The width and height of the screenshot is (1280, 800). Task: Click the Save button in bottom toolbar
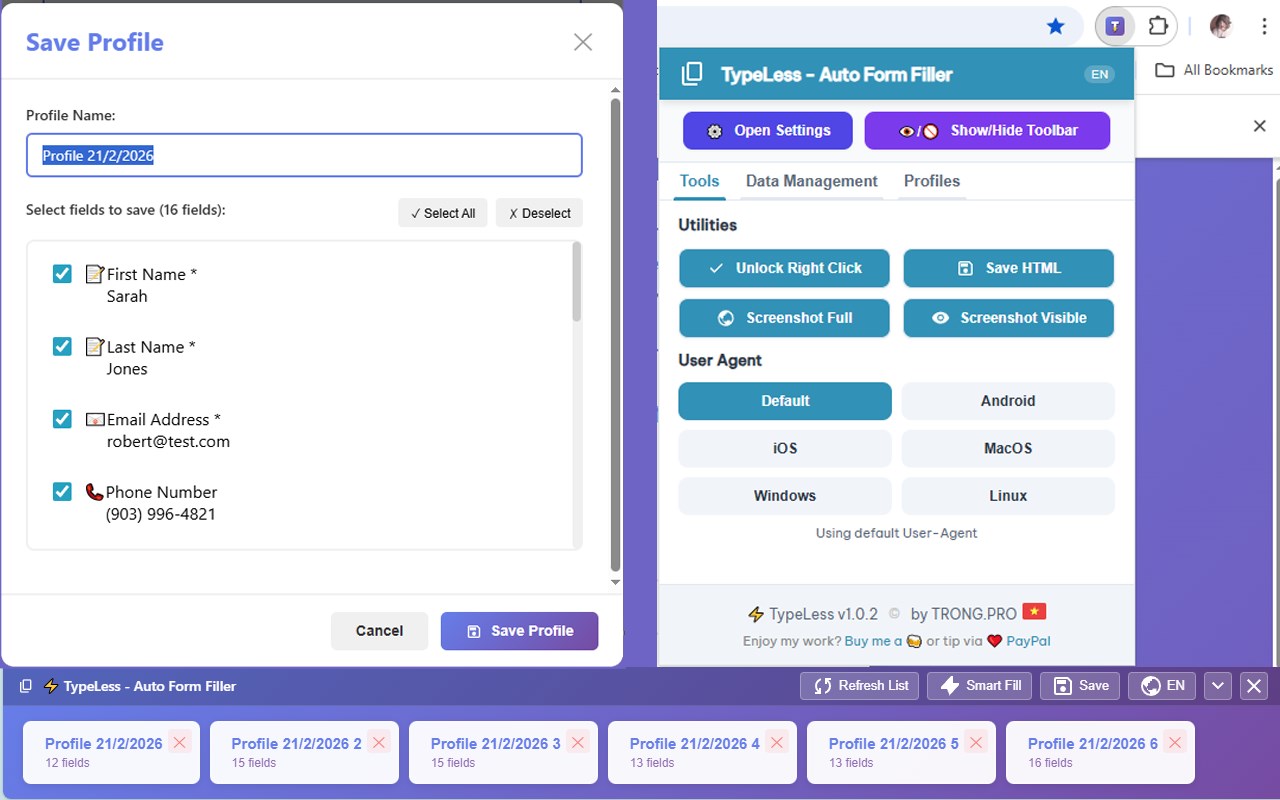1080,686
